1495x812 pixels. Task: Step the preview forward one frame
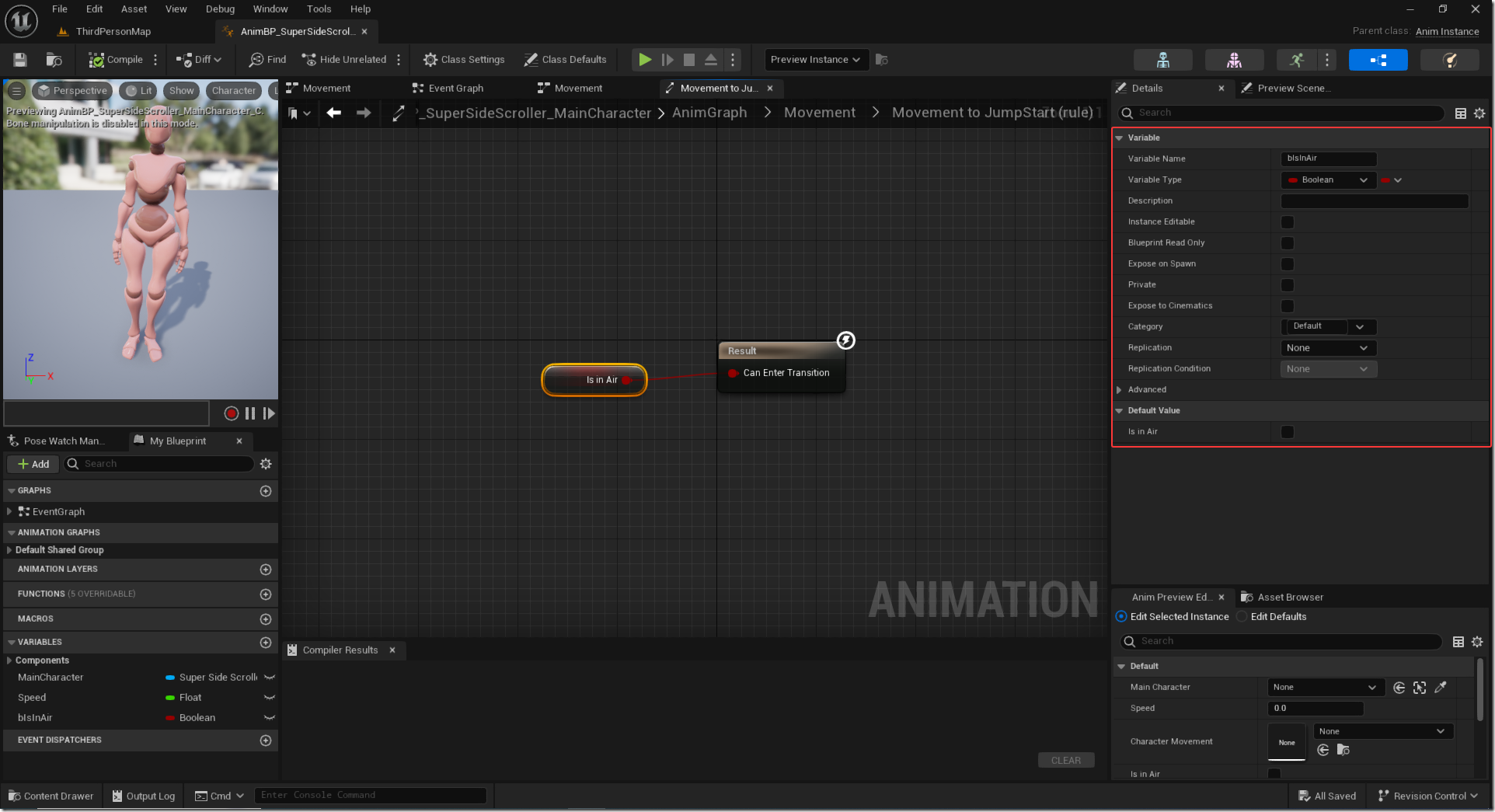click(x=269, y=413)
